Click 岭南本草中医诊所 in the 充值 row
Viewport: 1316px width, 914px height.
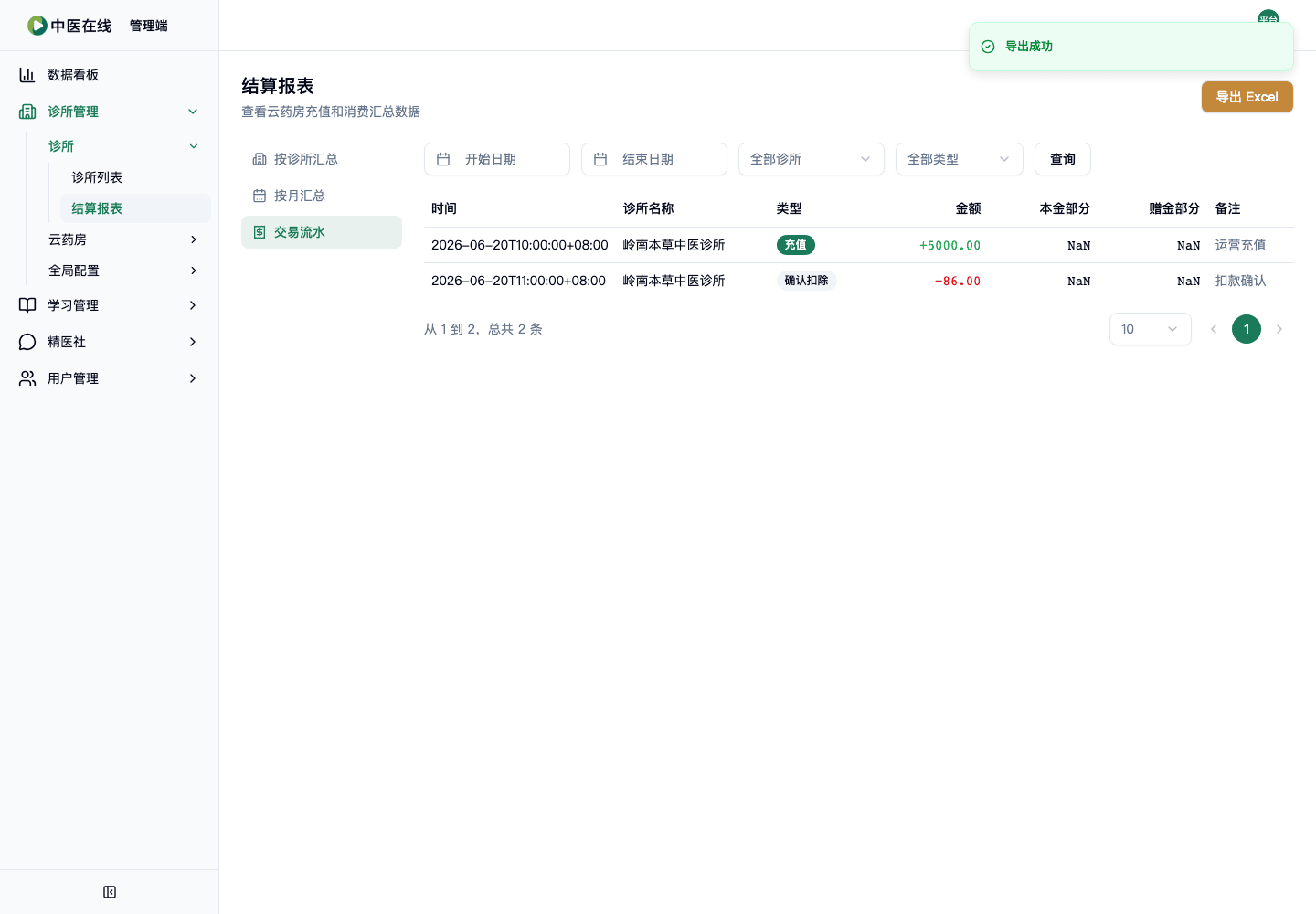click(674, 245)
